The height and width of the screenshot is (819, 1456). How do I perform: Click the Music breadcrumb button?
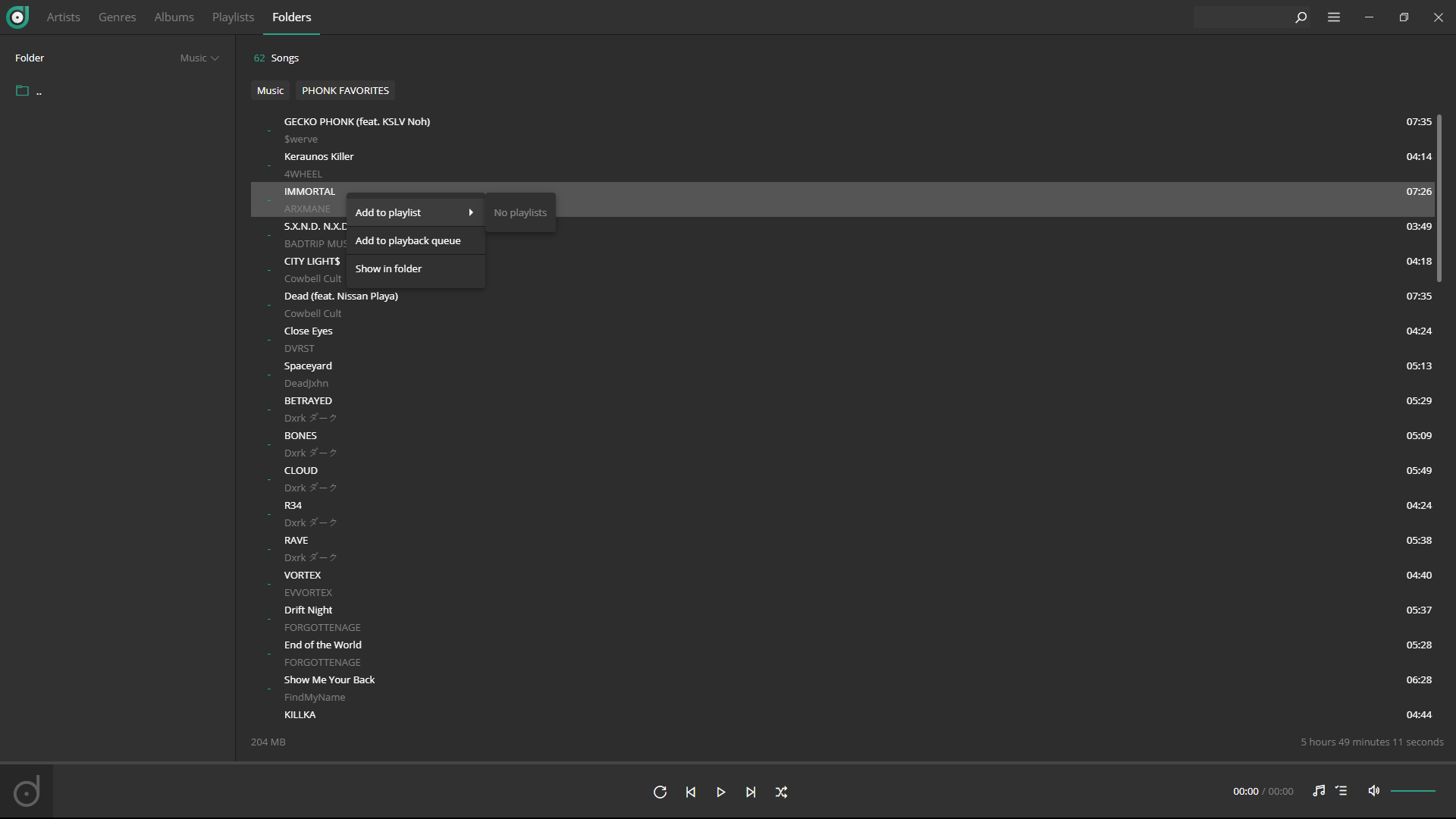click(270, 90)
